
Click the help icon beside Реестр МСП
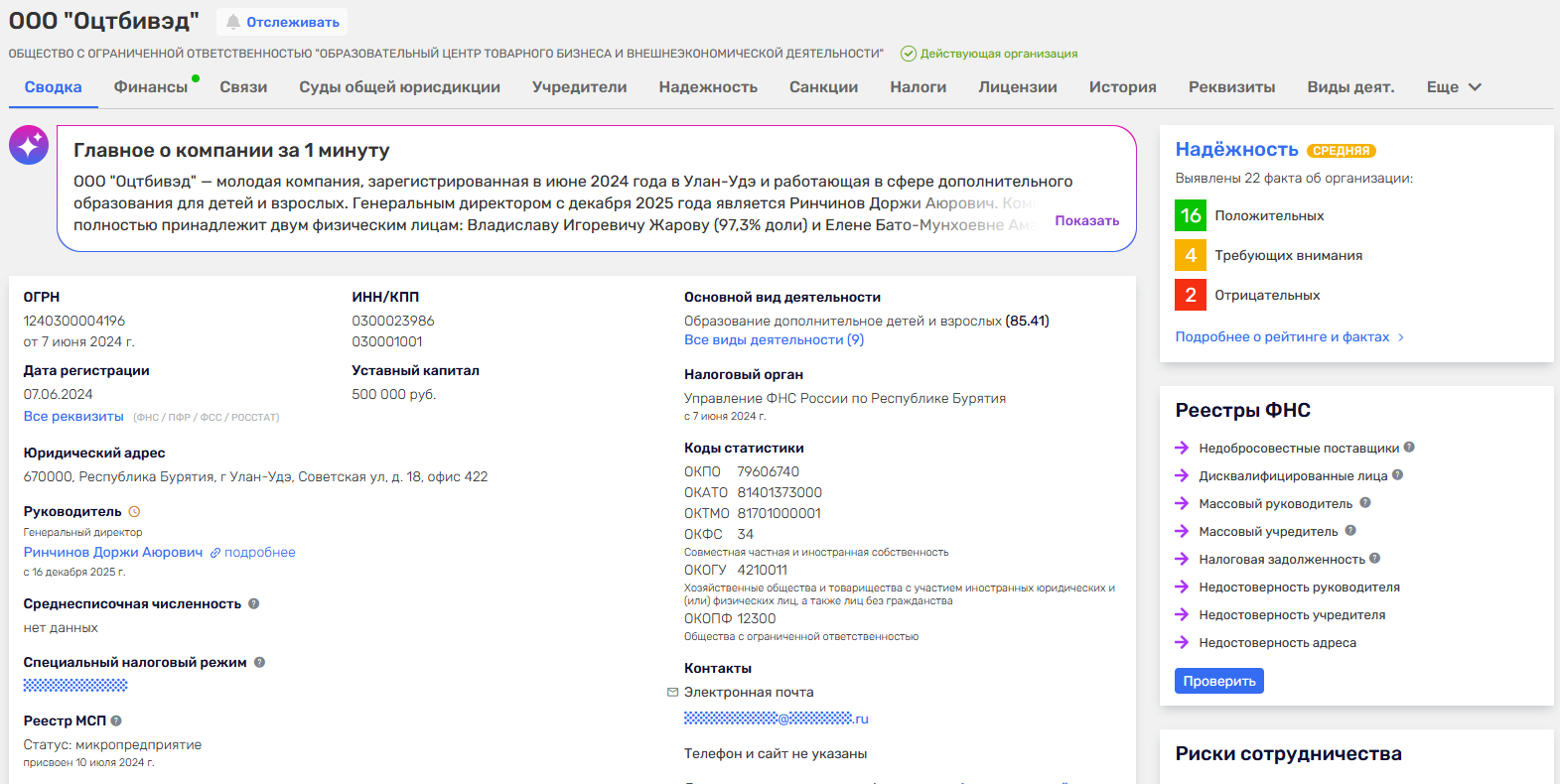click(116, 720)
